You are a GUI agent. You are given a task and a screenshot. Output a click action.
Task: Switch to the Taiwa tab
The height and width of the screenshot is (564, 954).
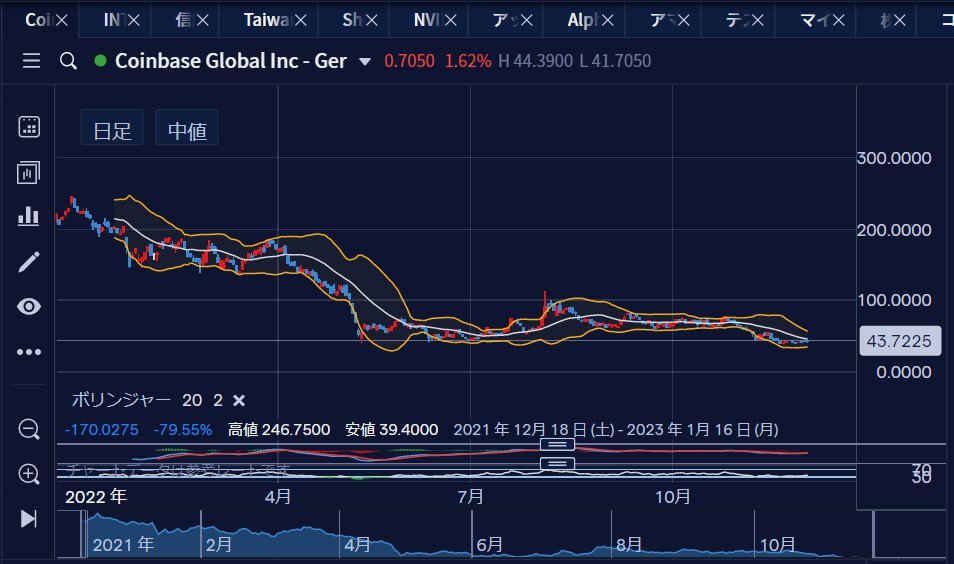pos(267,20)
